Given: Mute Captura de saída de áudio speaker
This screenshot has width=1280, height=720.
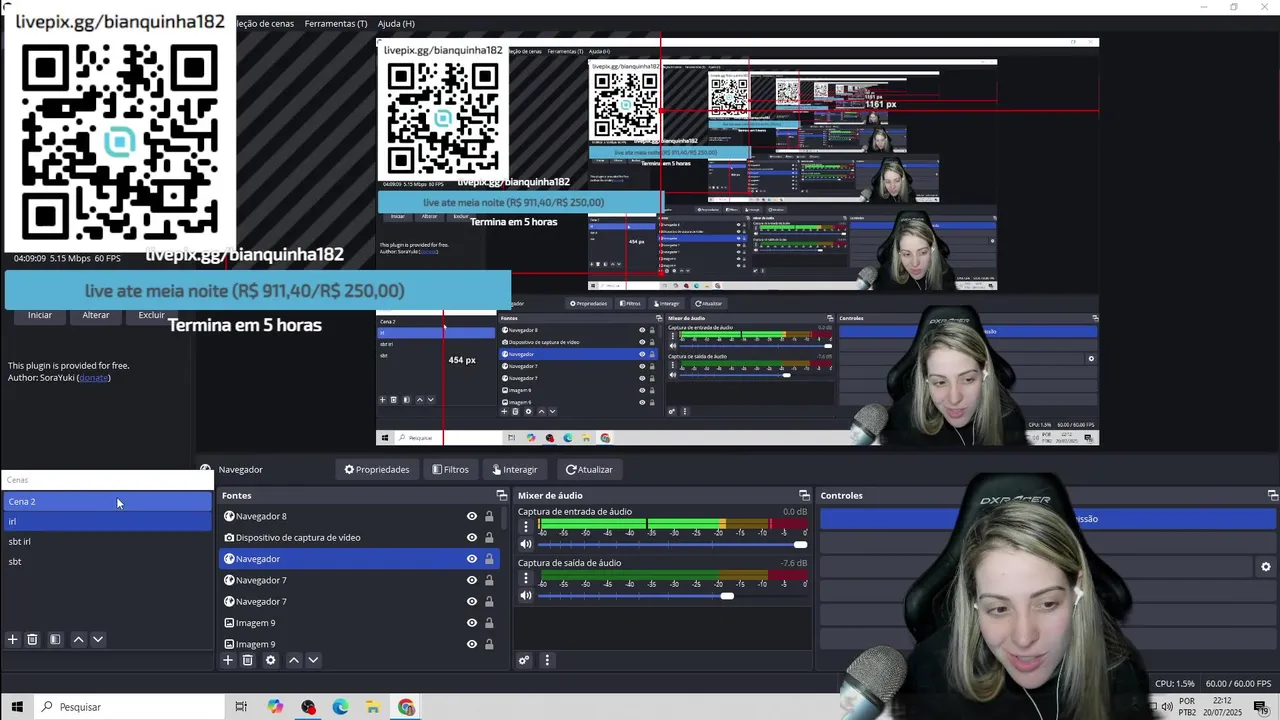Looking at the screenshot, I should pyautogui.click(x=526, y=596).
